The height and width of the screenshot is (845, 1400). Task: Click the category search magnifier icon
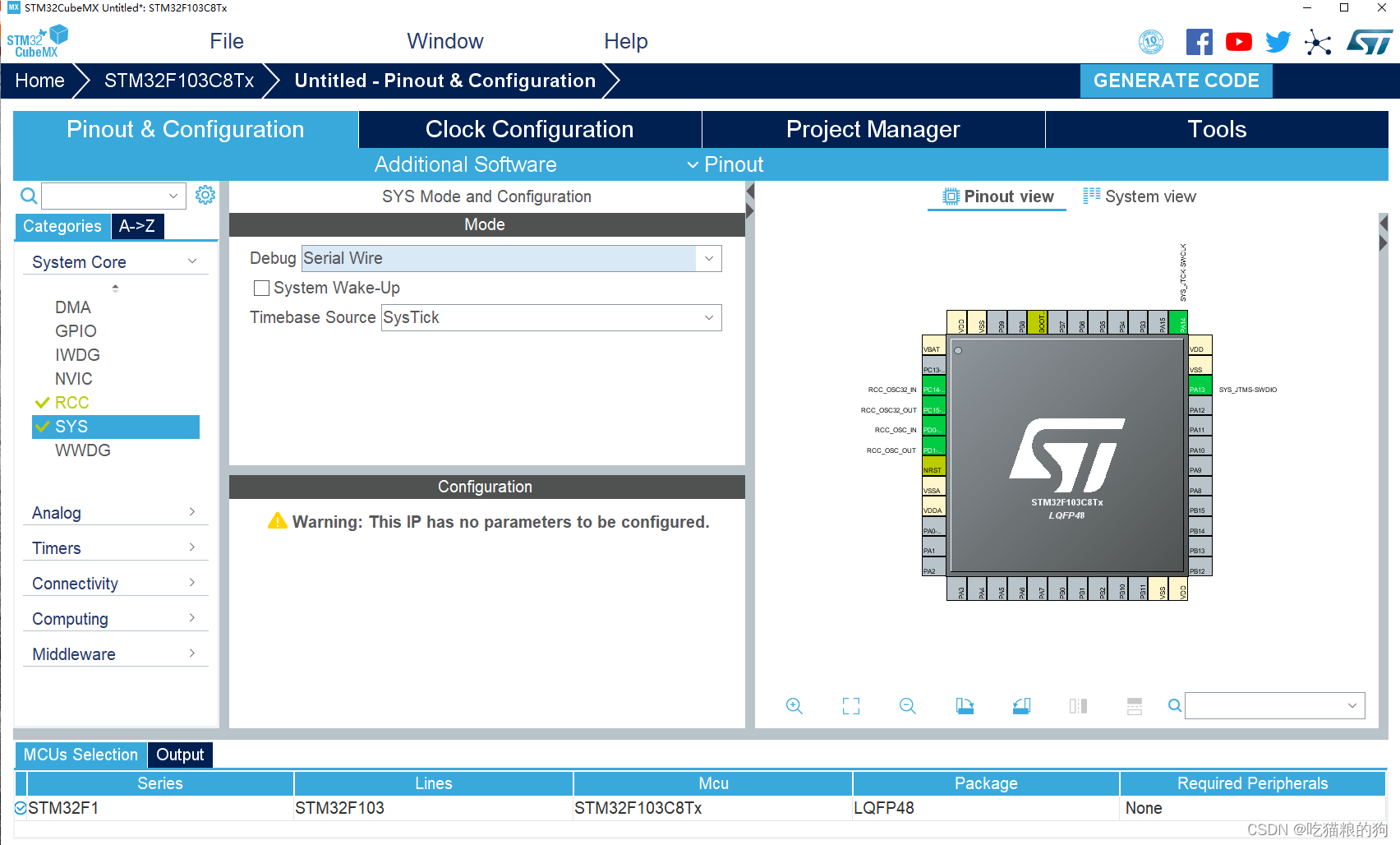(29, 196)
